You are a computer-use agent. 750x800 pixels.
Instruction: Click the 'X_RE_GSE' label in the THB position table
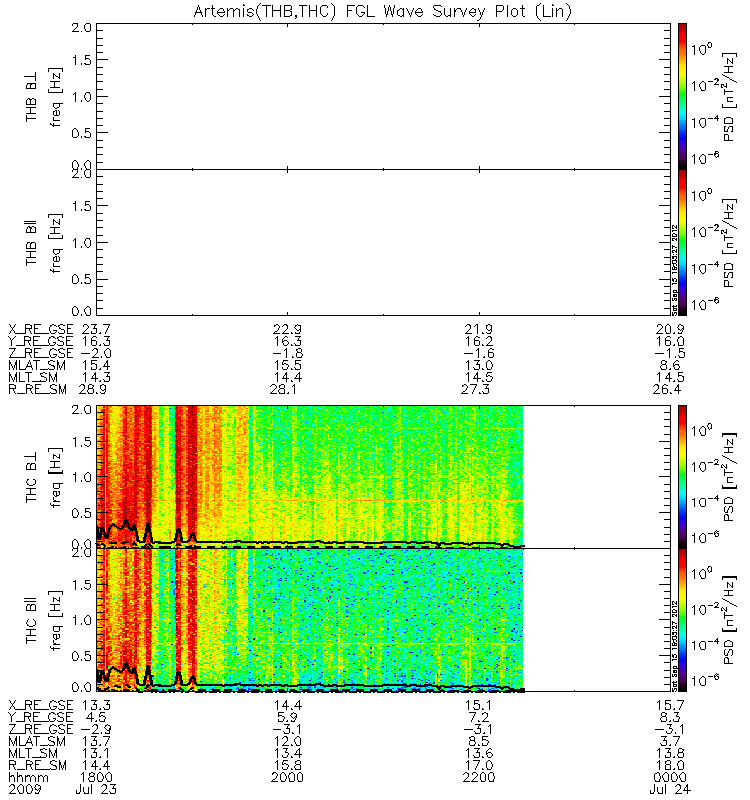coord(41,330)
